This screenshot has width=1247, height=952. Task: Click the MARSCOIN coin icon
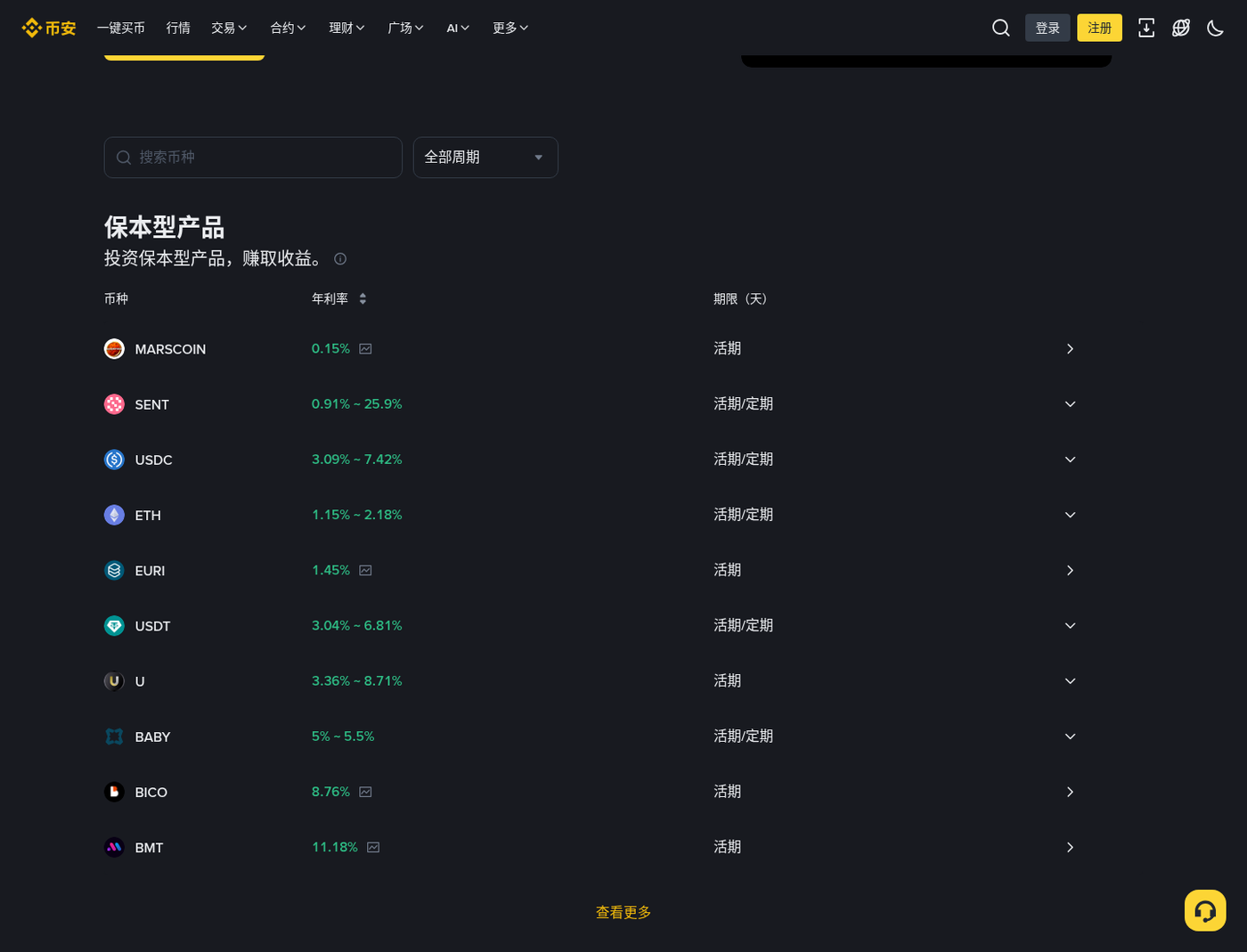114,349
